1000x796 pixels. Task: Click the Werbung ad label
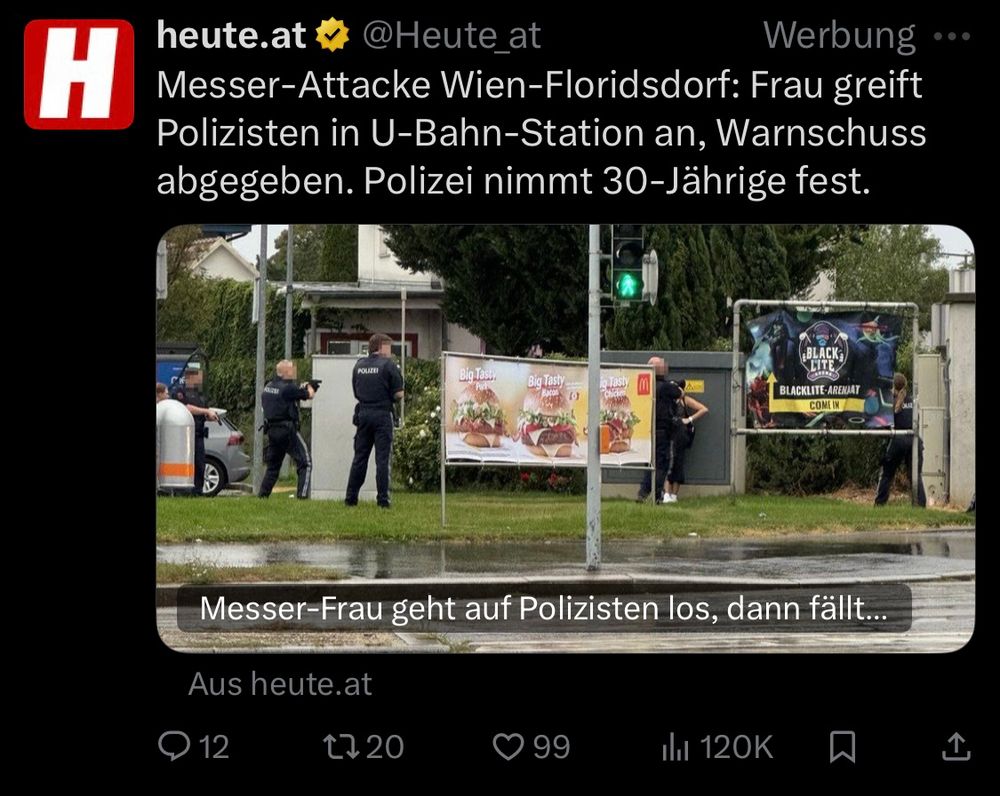point(839,36)
